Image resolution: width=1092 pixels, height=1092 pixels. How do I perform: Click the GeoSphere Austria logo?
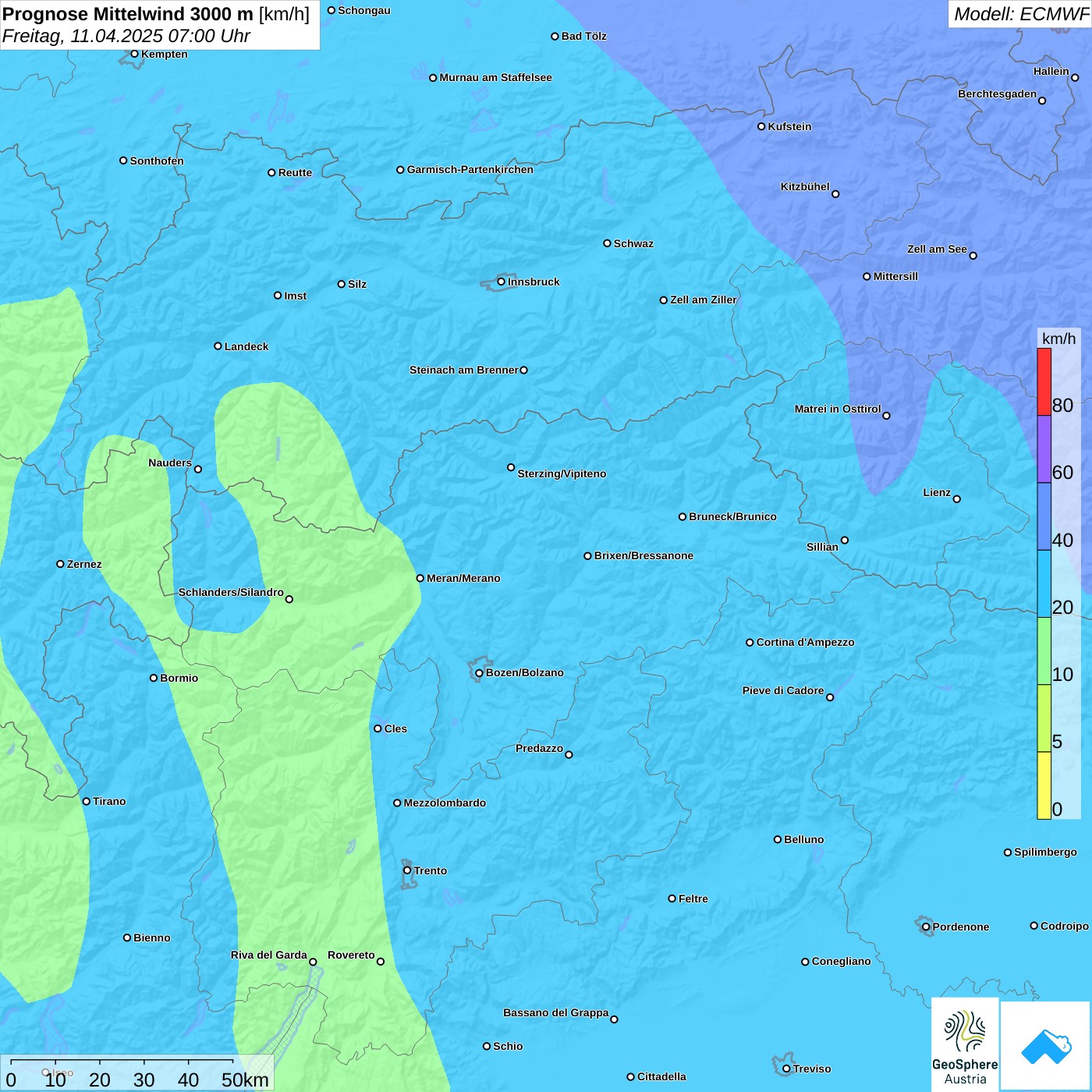pyautogui.click(x=965, y=1044)
